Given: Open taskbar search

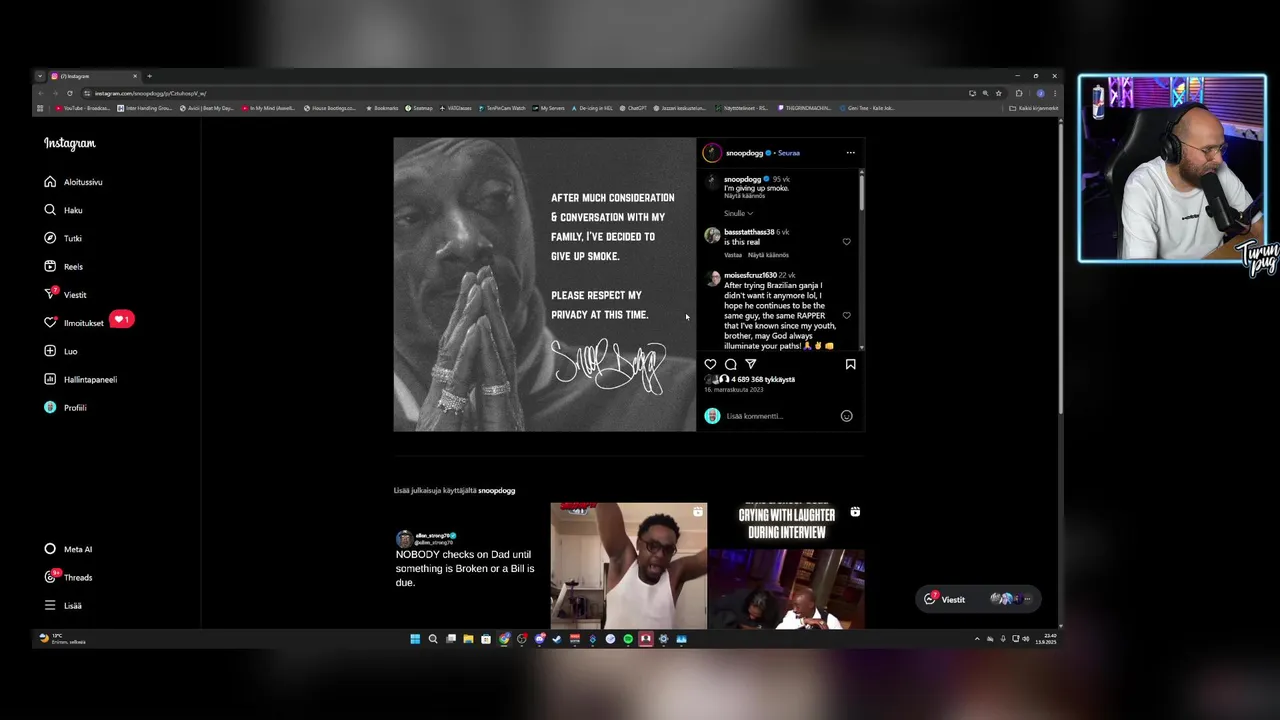Looking at the screenshot, I should tap(433, 639).
